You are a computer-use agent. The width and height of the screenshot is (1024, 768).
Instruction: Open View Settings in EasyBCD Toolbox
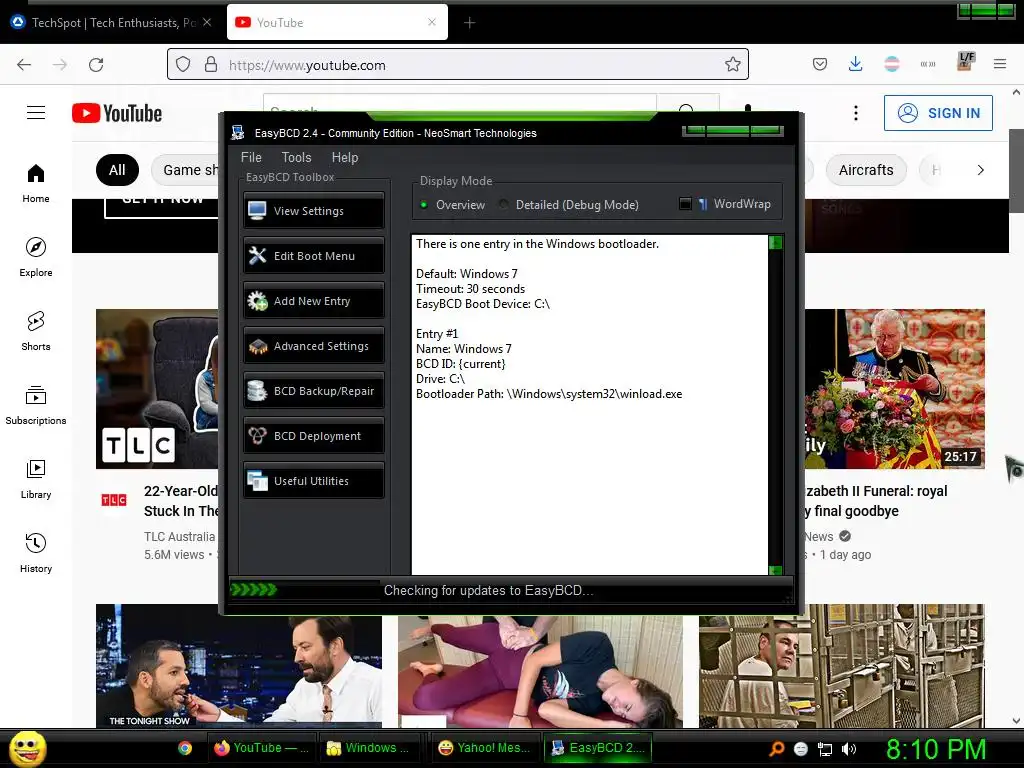pyautogui.click(x=313, y=210)
